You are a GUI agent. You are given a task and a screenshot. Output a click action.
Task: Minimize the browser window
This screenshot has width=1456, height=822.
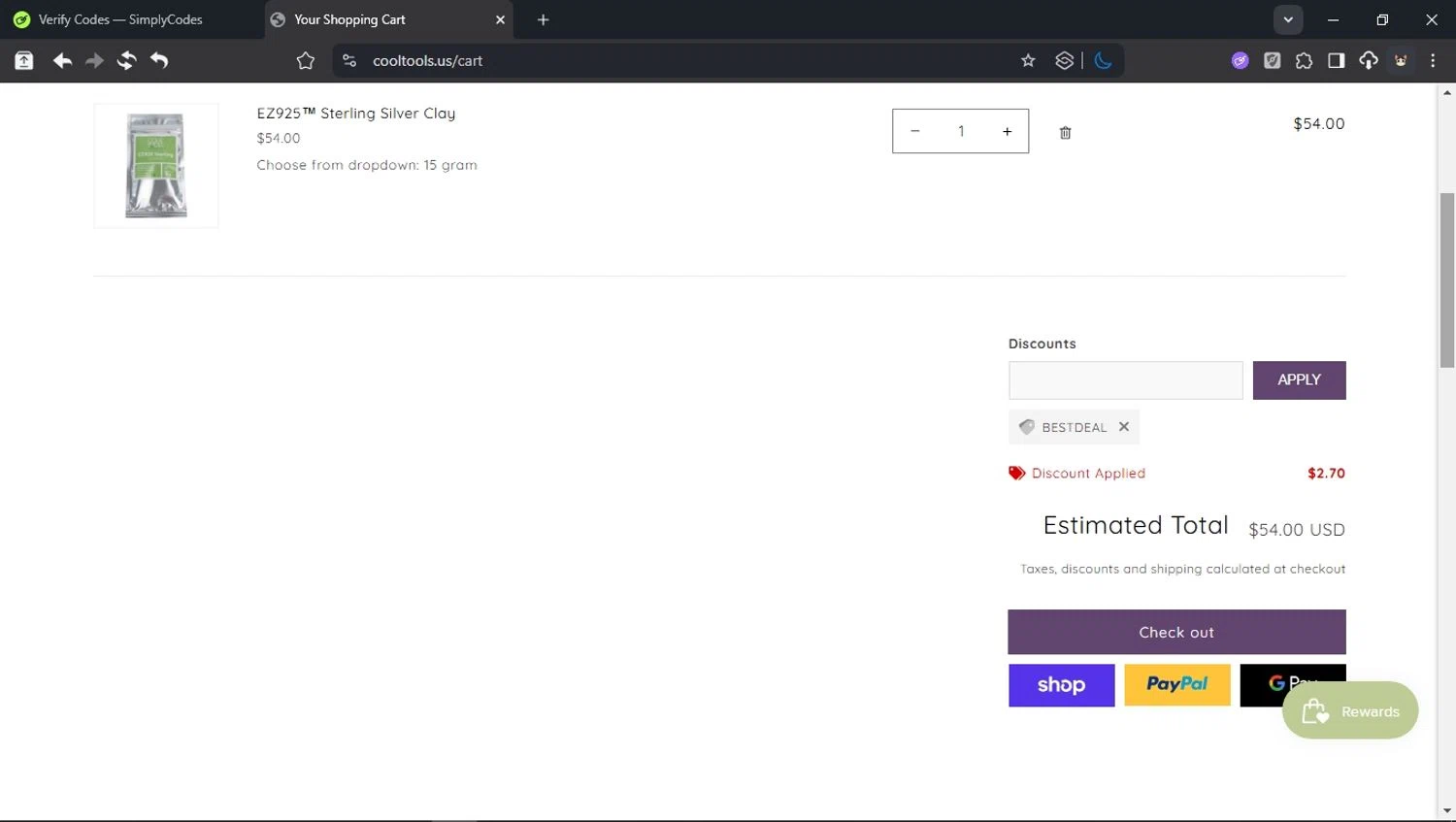pyautogui.click(x=1333, y=19)
